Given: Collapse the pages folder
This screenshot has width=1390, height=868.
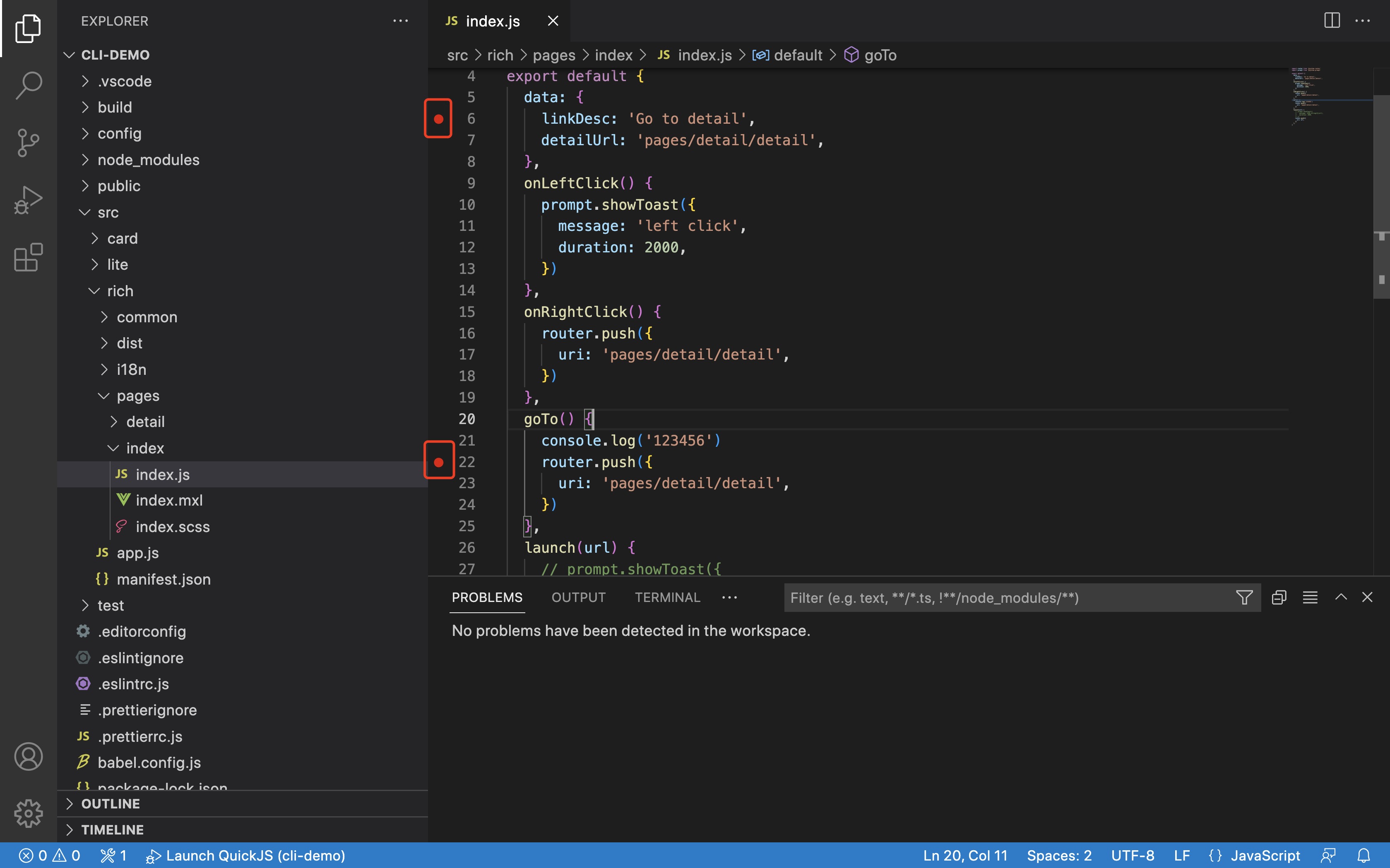Looking at the screenshot, I should point(243,396).
